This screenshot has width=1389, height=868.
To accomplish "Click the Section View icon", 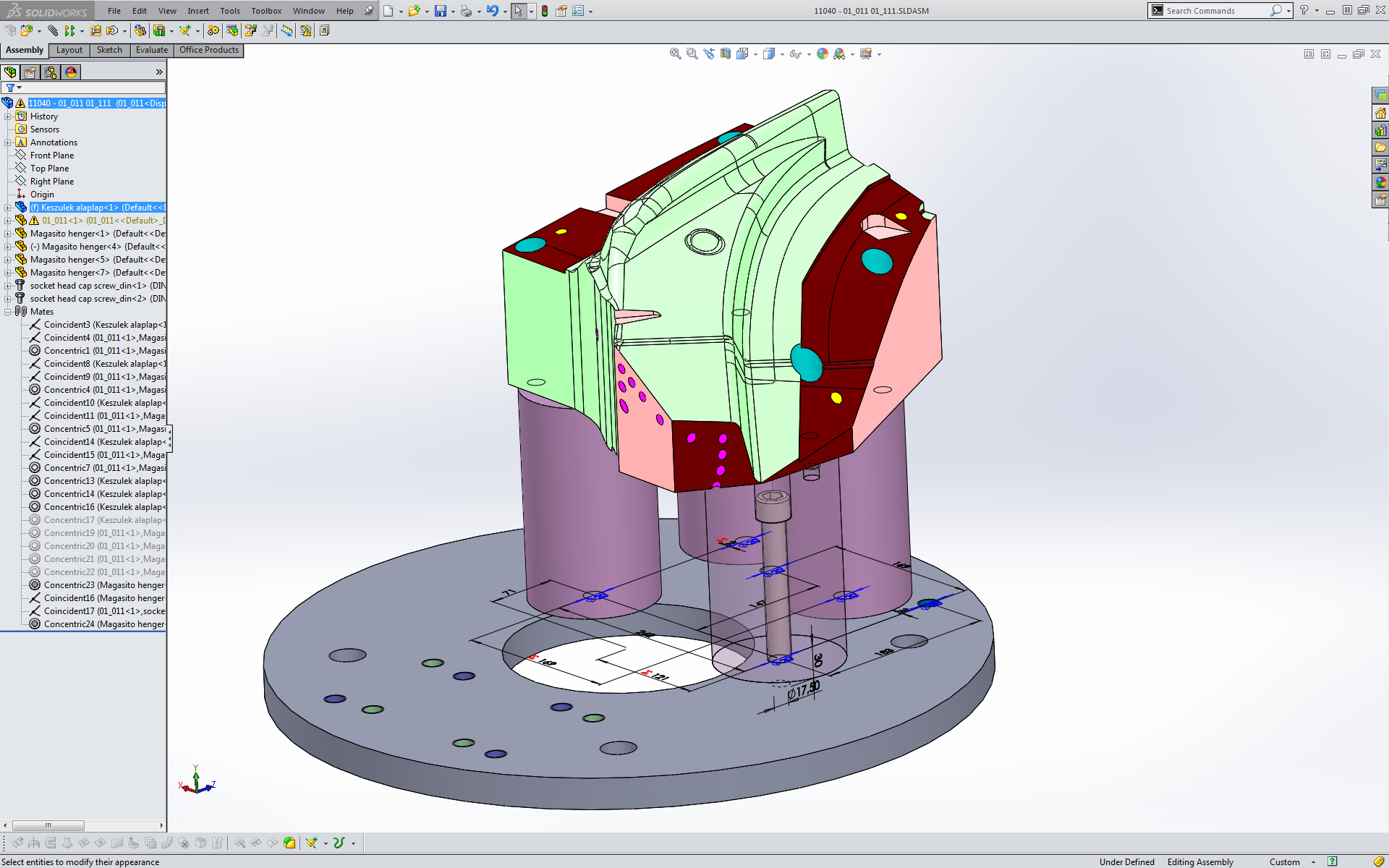I will coord(726,54).
